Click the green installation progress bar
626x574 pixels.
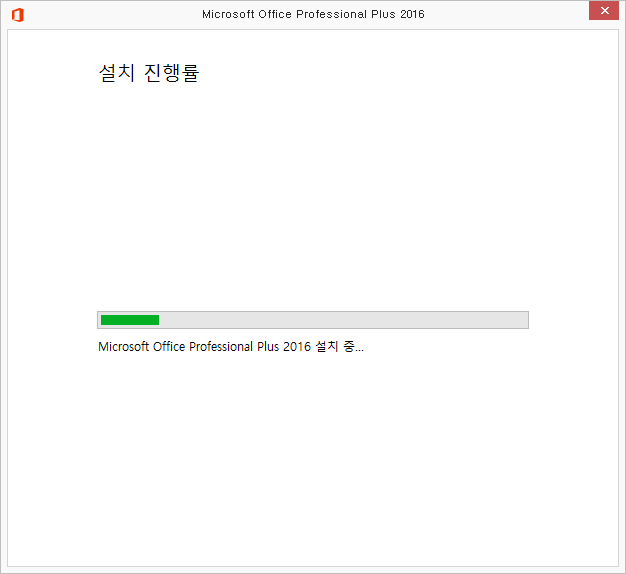coord(313,320)
